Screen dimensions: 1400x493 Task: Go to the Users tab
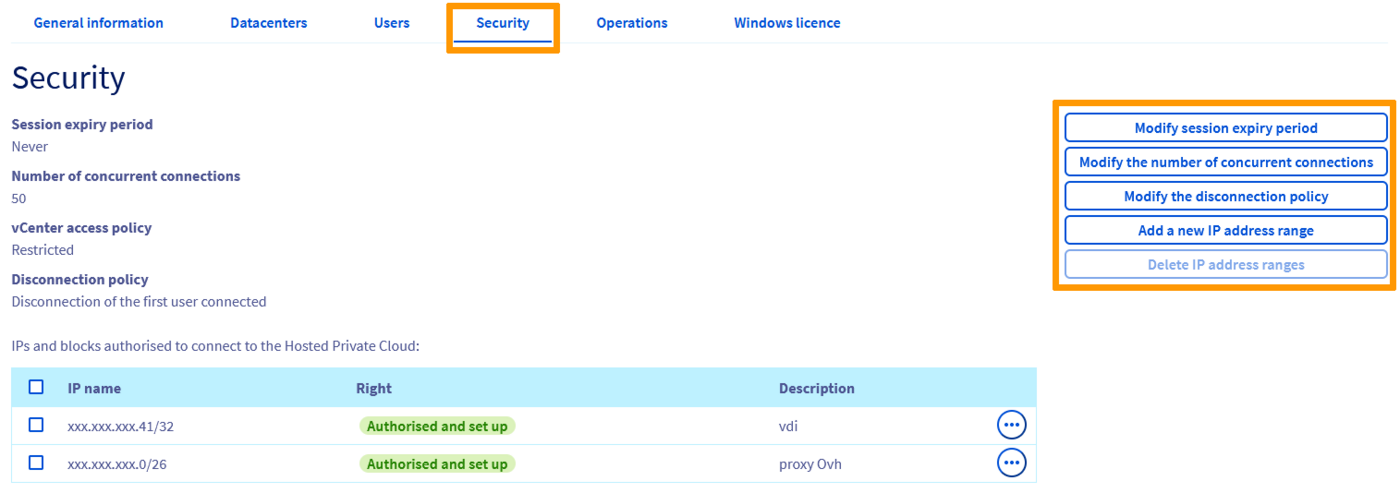391,23
